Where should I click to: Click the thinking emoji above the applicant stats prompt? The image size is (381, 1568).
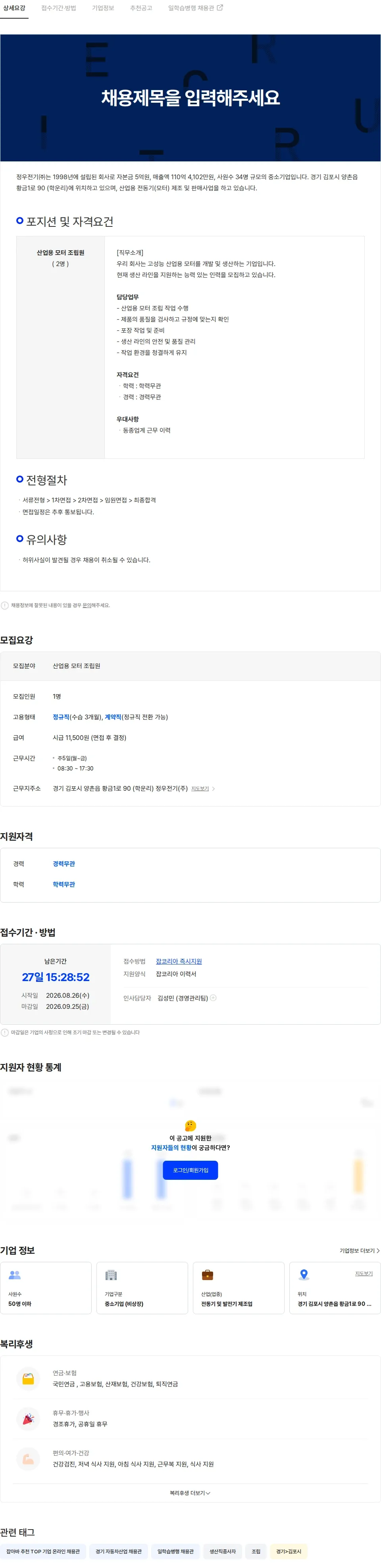pyautogui.click(x=190, y=1126)
